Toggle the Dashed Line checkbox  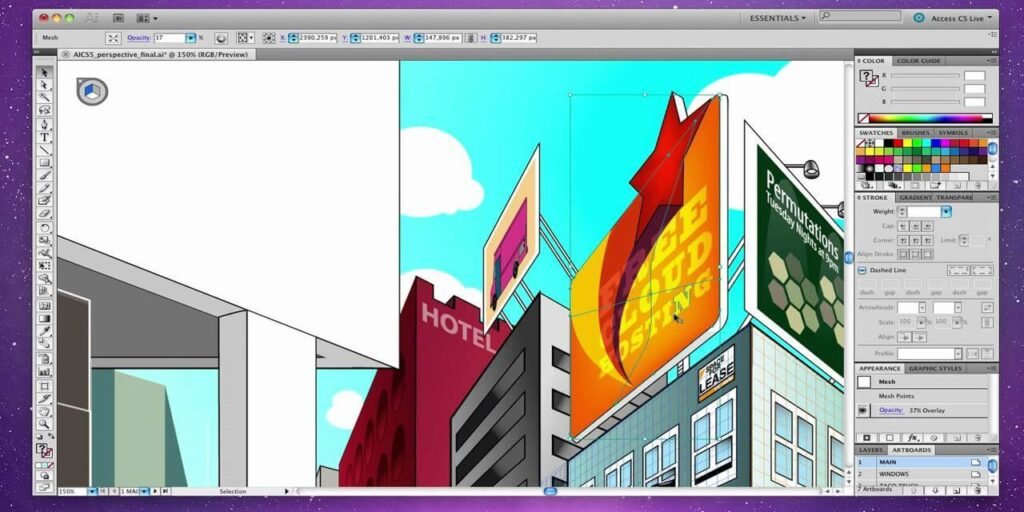pos(862,270)
